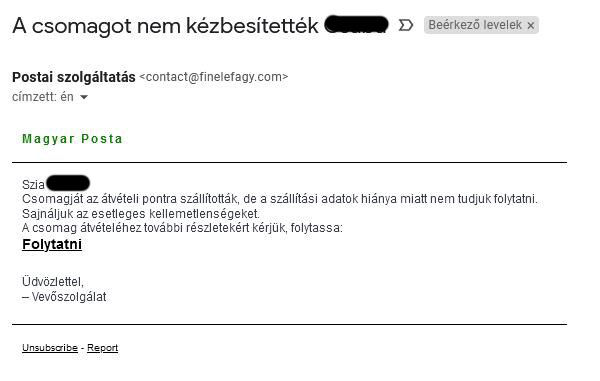
Task: Click the sentence starting with Csomagját
Action: (x=280, y=199)
